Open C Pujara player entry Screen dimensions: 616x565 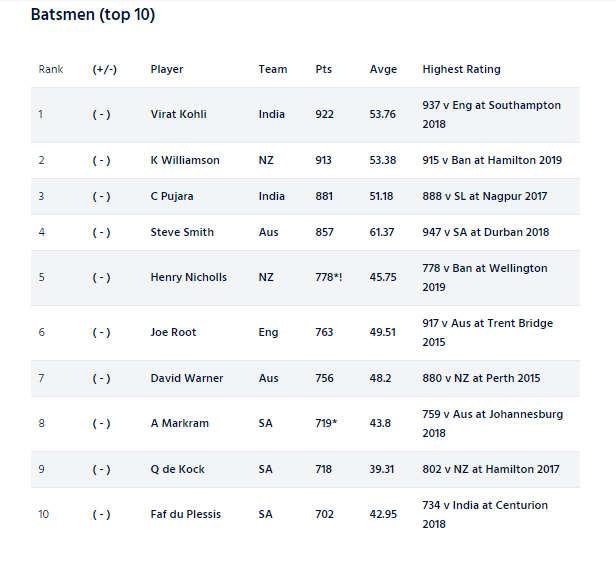tap(172, 196)
